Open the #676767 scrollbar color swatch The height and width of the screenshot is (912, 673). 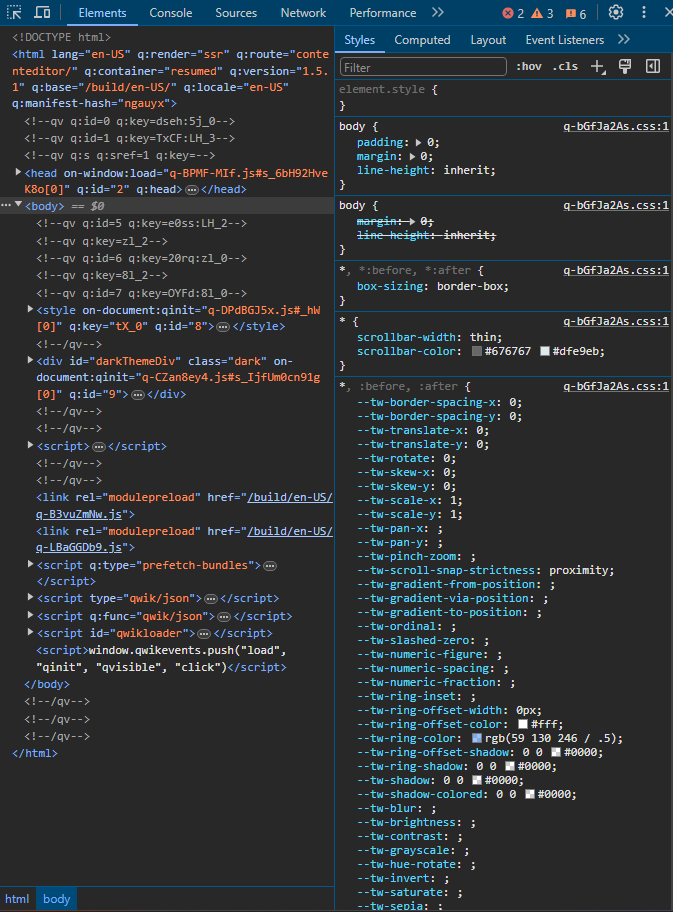[x=477, y=351]
